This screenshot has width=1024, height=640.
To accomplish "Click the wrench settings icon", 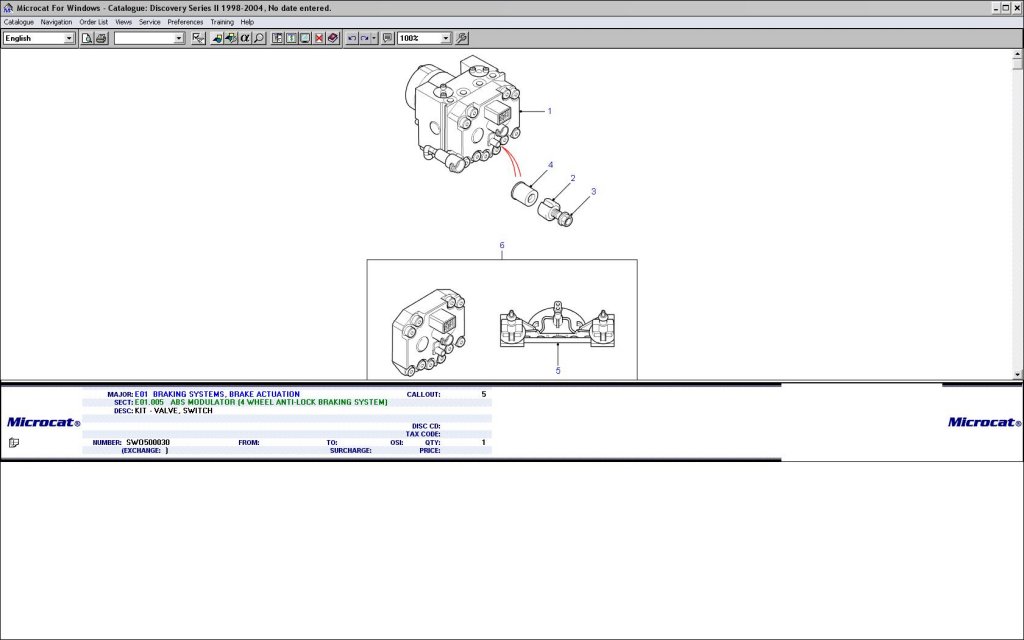I will [462, 39].
